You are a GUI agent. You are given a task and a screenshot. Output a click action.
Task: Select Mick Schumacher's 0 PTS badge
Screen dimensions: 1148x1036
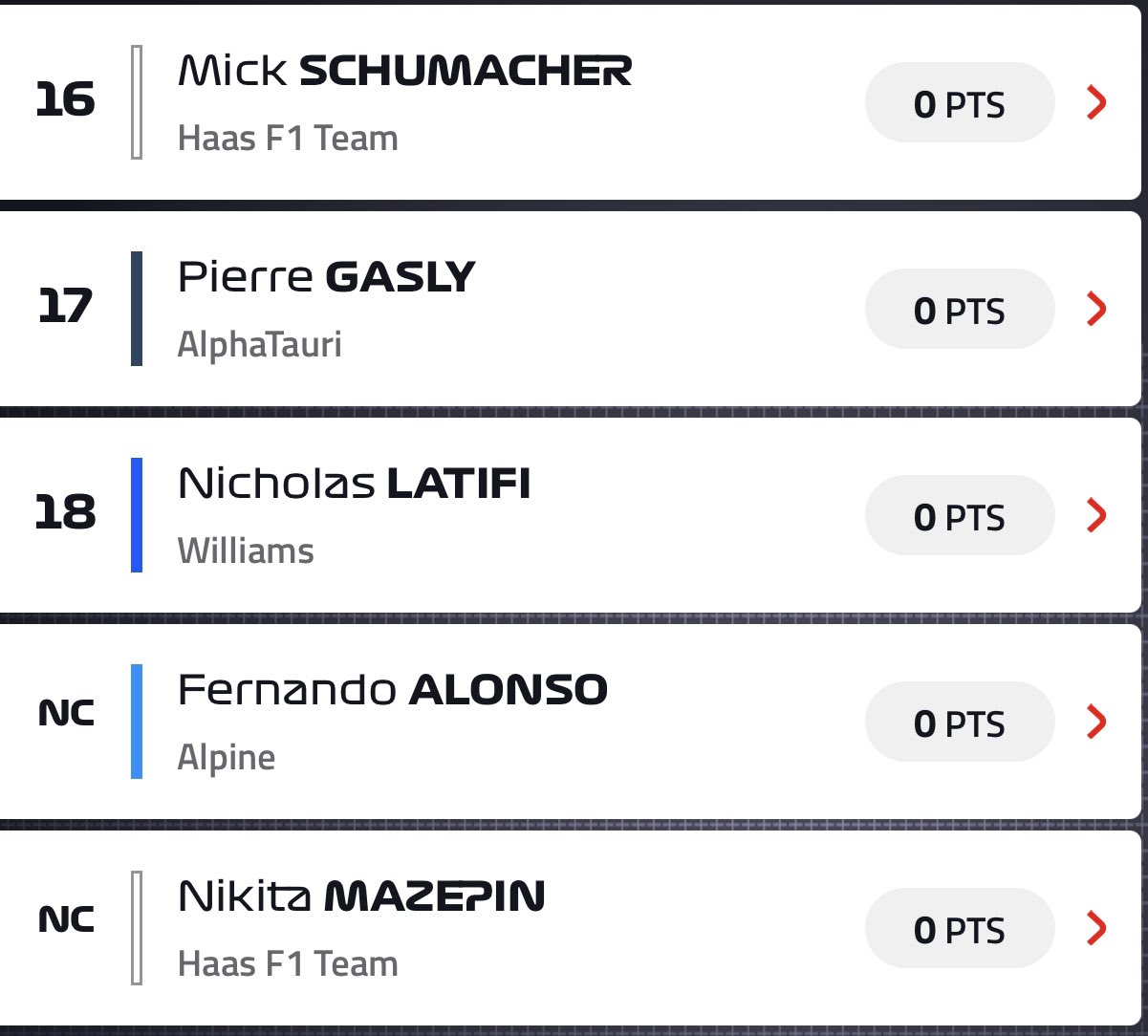[960, 102]
